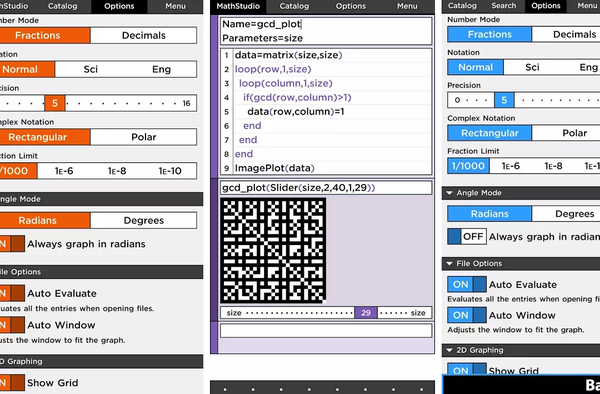The image size is (600, 394).
Task: Set blue 1/1000 fraction limit
Action: [x=468, y=166]
